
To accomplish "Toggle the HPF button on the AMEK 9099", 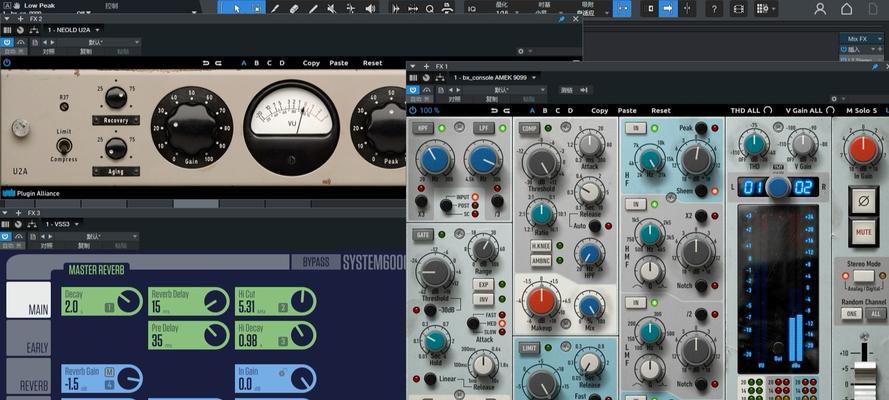I will pos(422,129).
